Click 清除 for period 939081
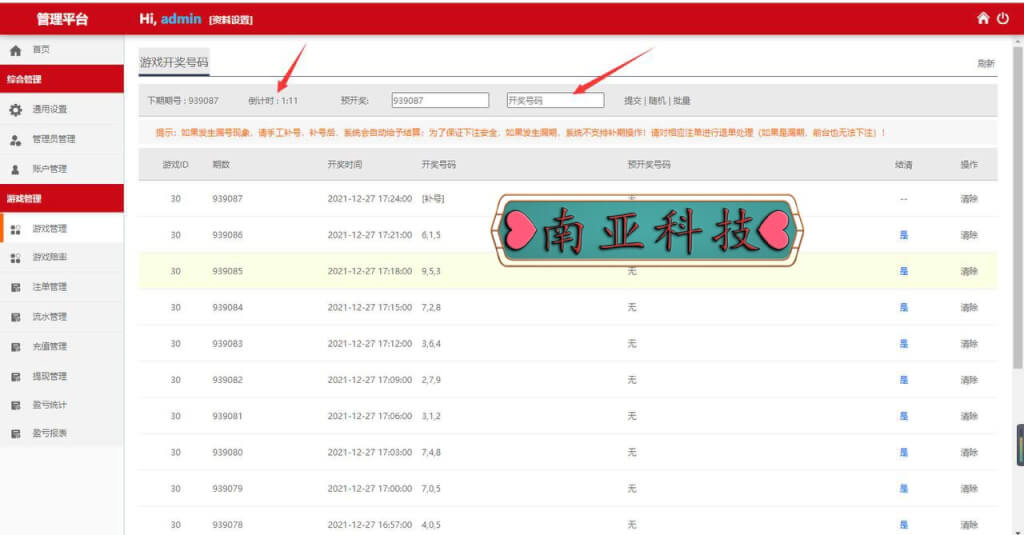The width and height of the screenshot is (1024, 535). pyautogui.click(x=969, y=416)
